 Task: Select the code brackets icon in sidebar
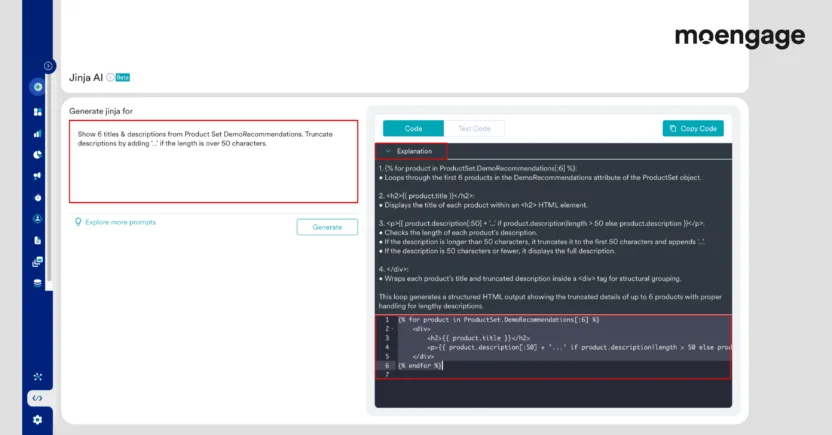[x=37, y=398]
